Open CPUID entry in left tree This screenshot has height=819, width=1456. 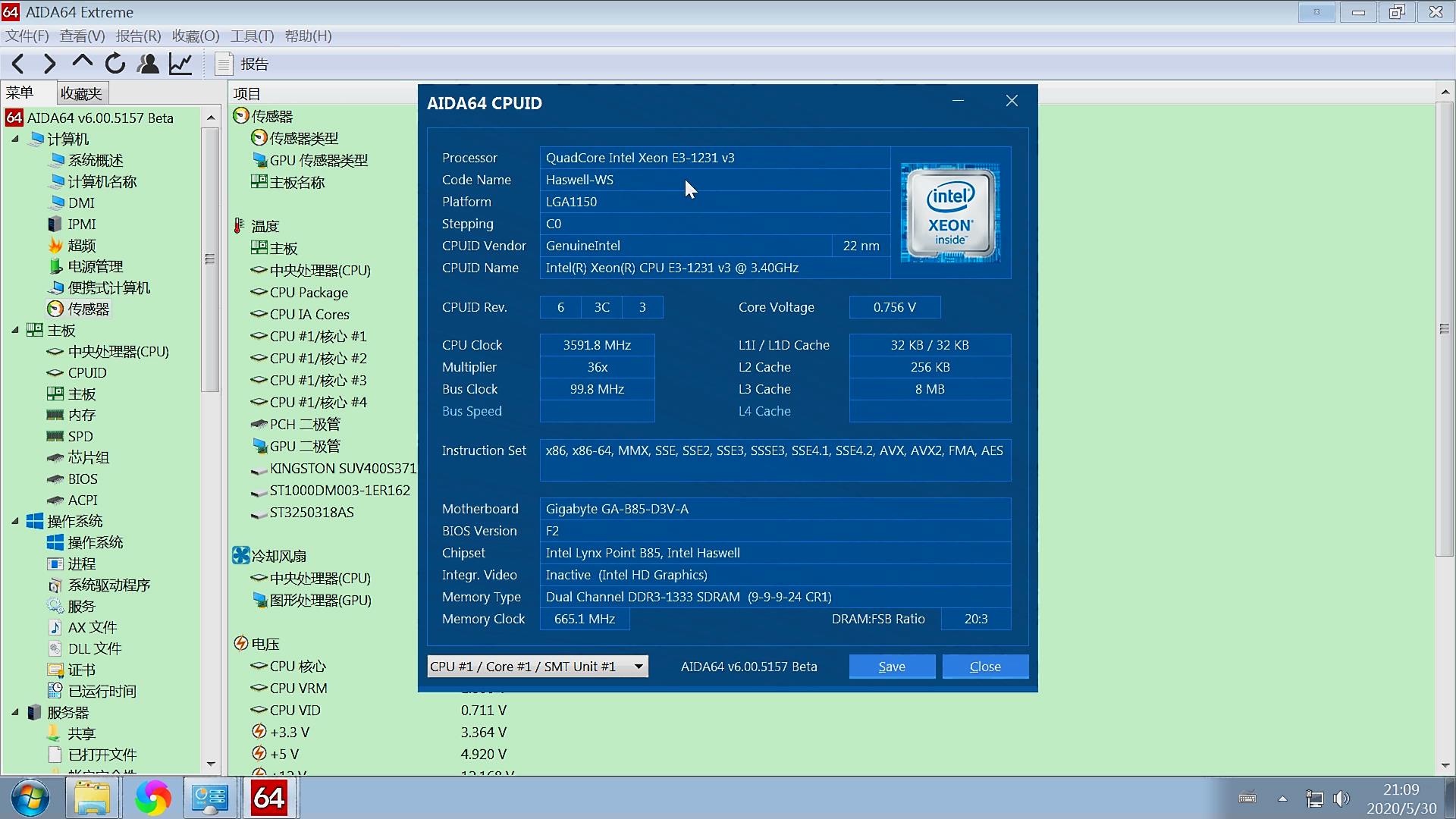click(x=87, y=372)
